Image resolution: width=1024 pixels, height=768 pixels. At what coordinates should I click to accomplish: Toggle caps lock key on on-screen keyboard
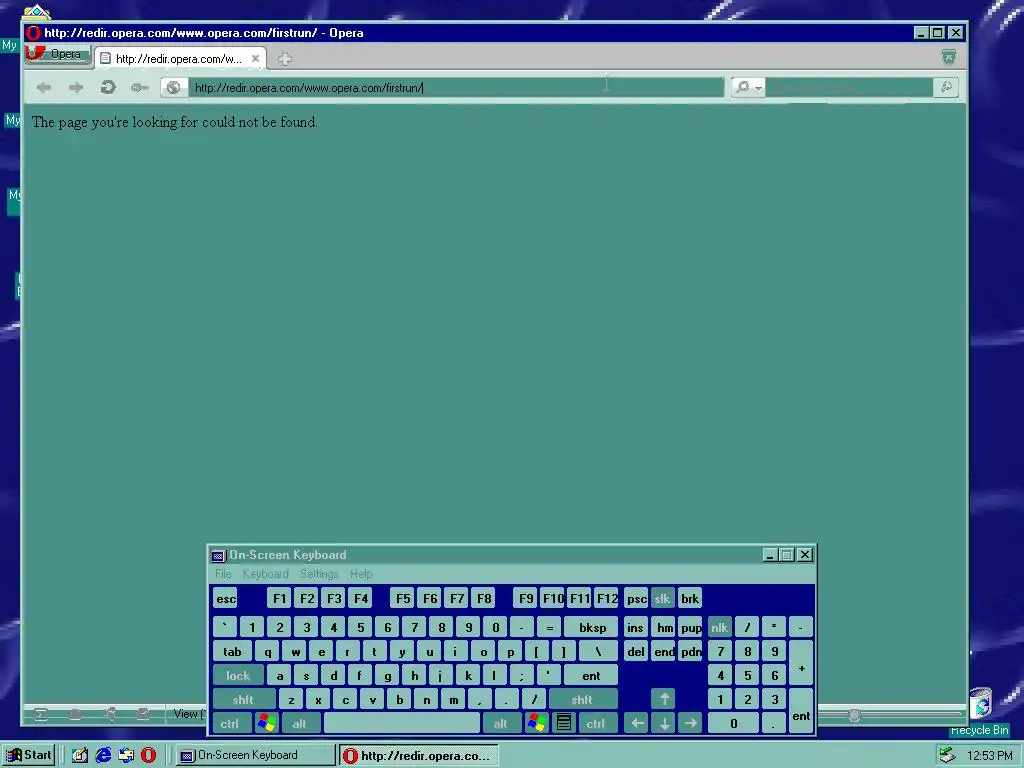point(238,676)
